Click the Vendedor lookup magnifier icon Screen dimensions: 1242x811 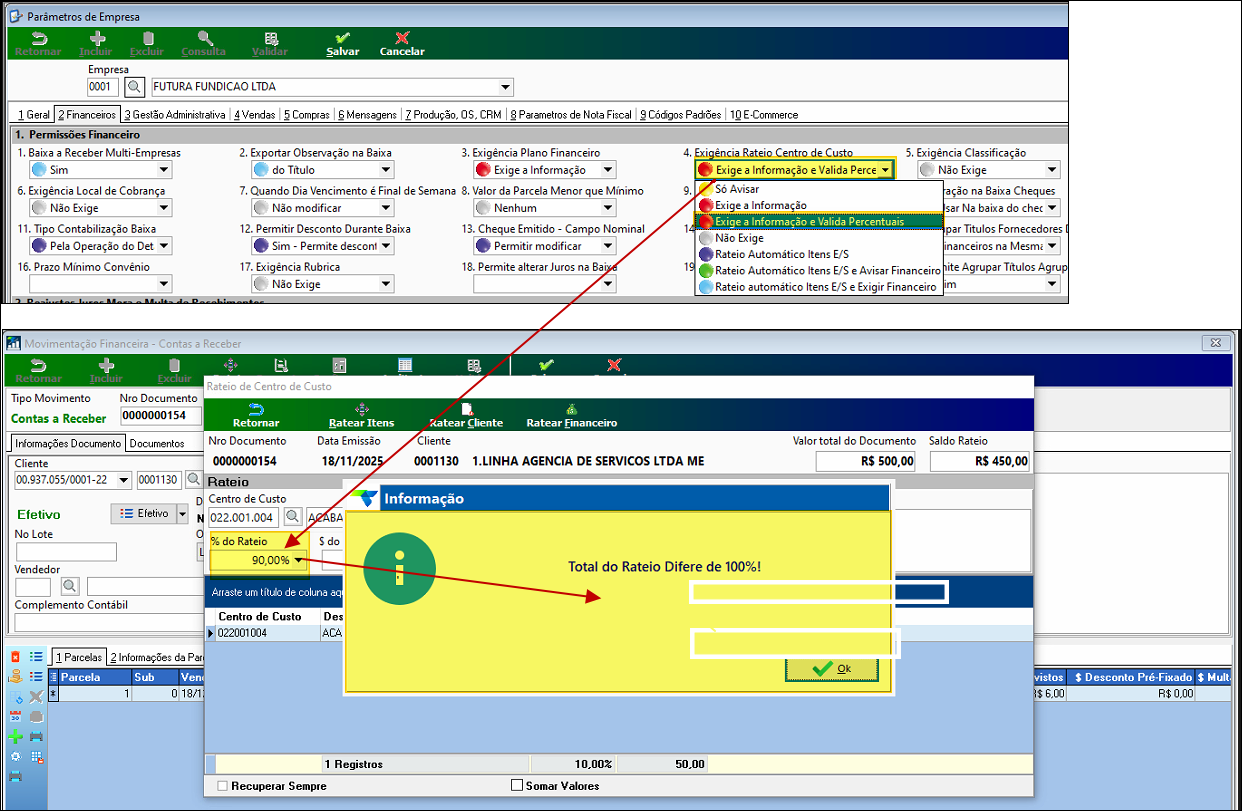[70, 586]
